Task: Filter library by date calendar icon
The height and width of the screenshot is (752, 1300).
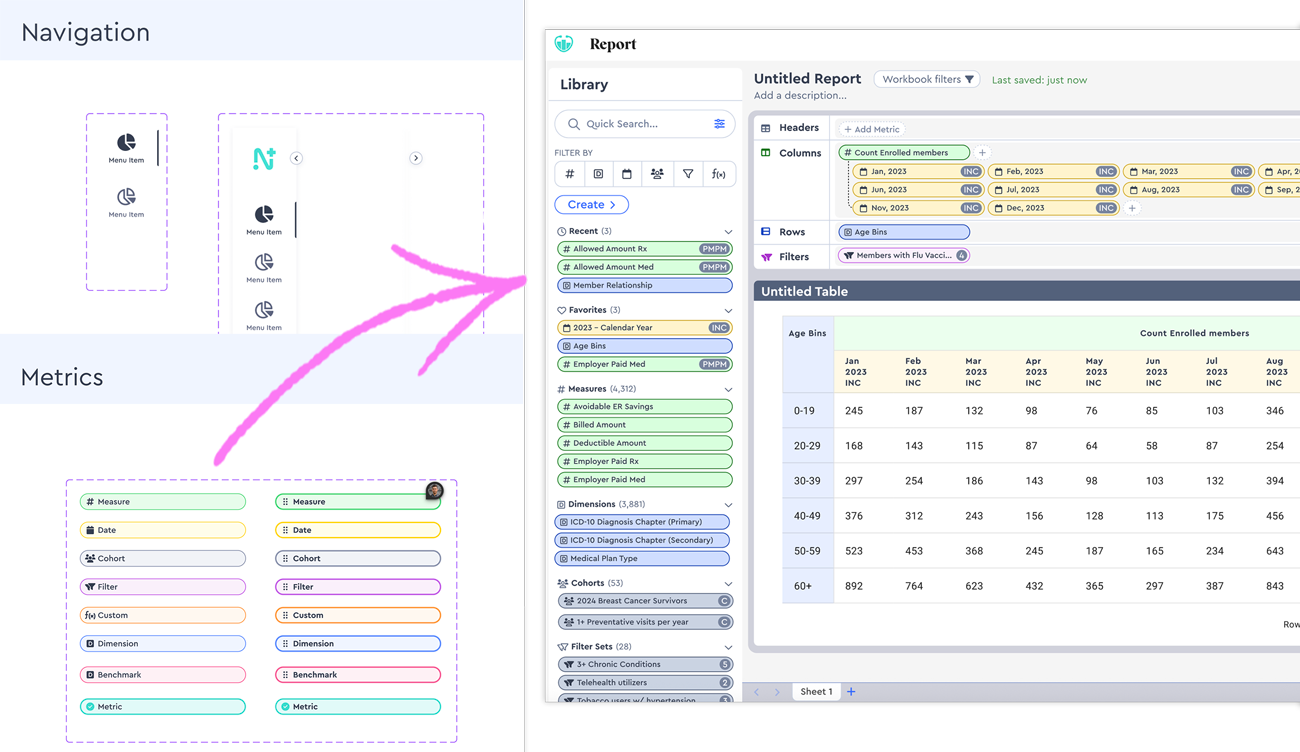Action: [627, 174]
